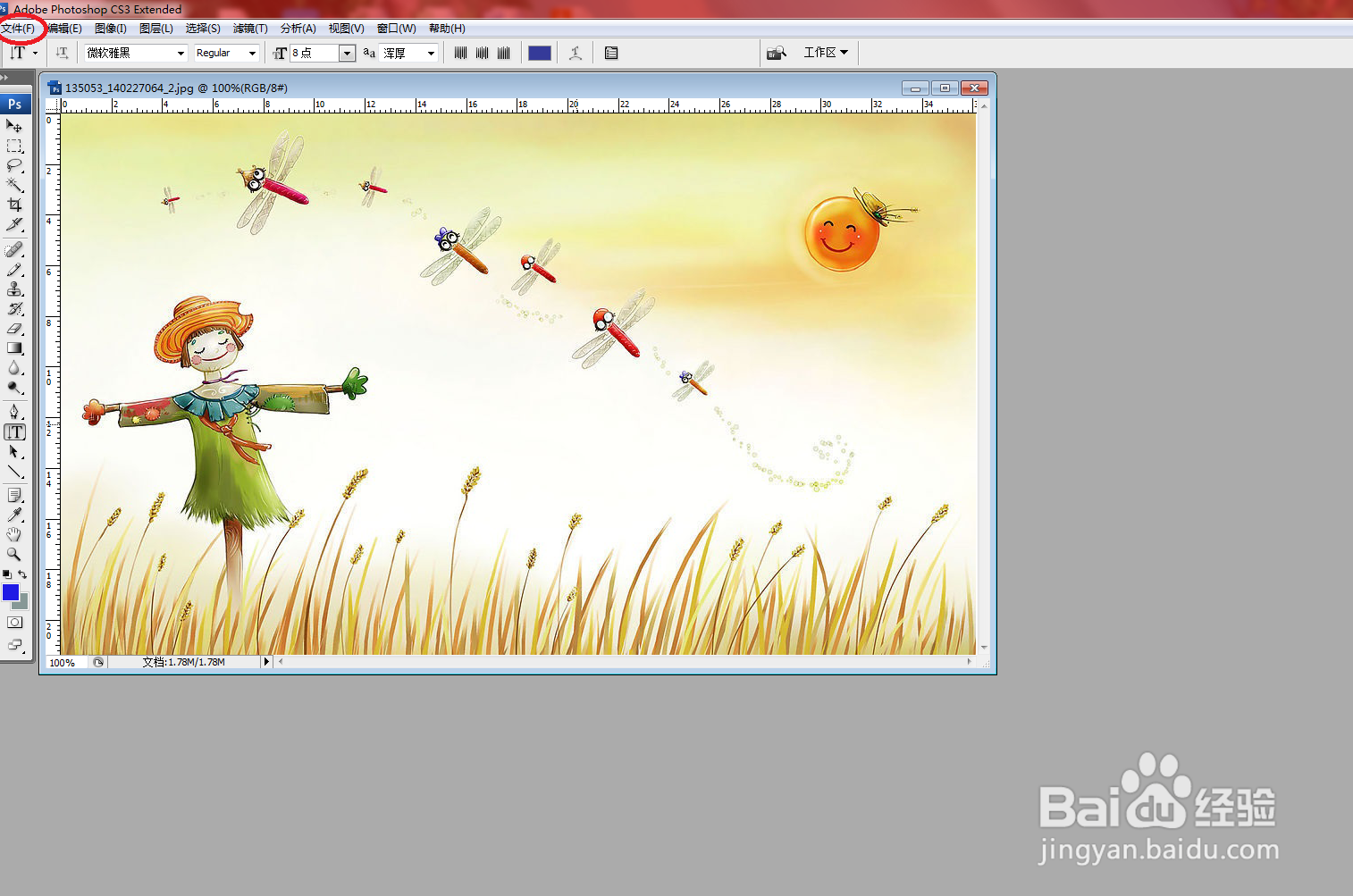This screenshot has height=896, width=1353.
Task: Toggle the Character and Paragraph palettes
Action: 611,53
